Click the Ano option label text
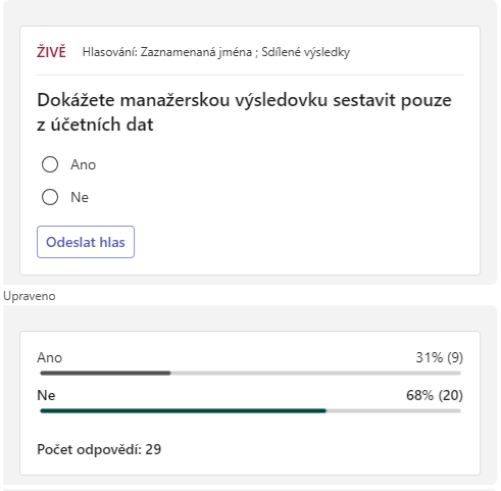This screenshot has width=501, height=491. coord(83,165)
